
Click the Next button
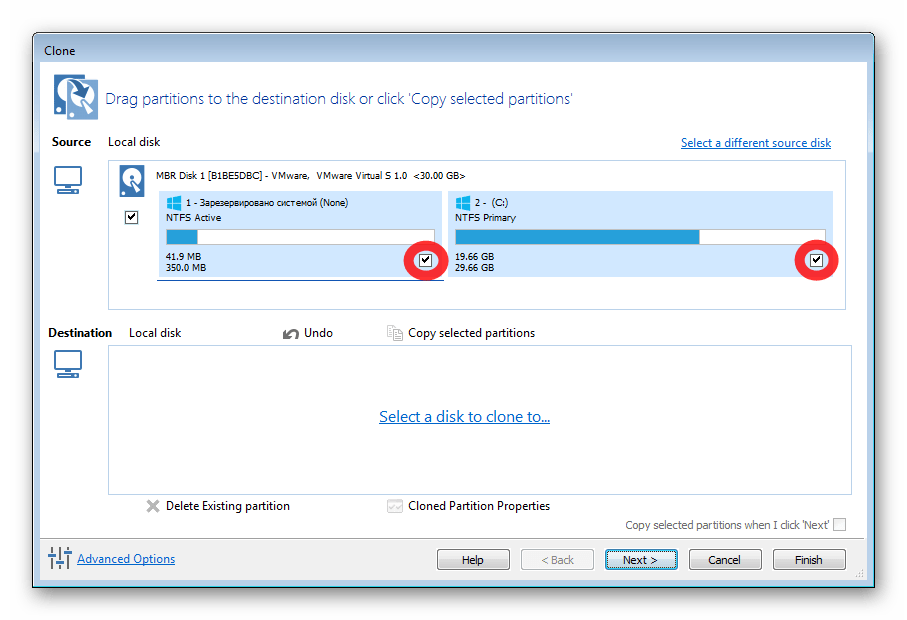pos(641,559)
